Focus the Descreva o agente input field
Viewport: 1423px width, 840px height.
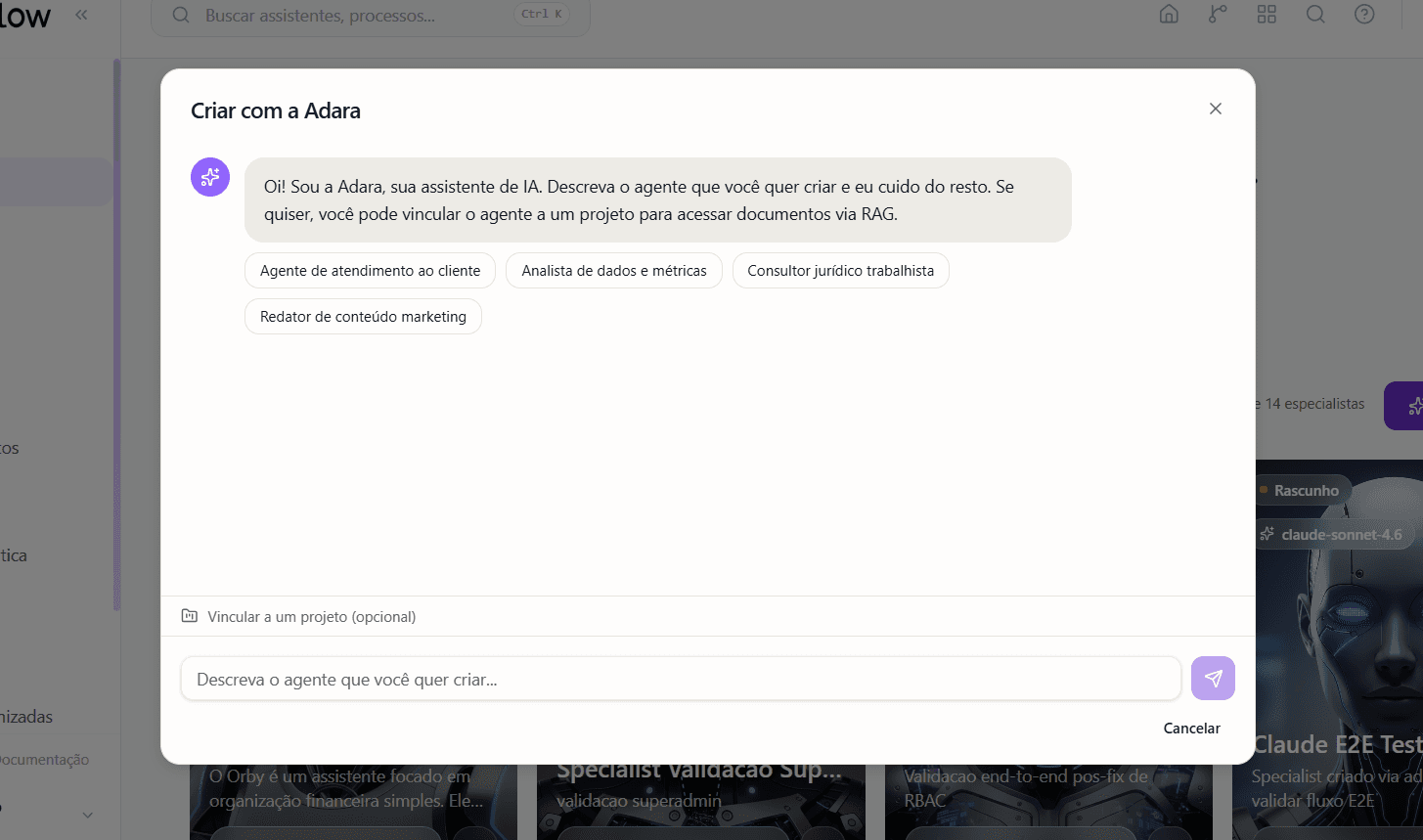click(681, 679)
